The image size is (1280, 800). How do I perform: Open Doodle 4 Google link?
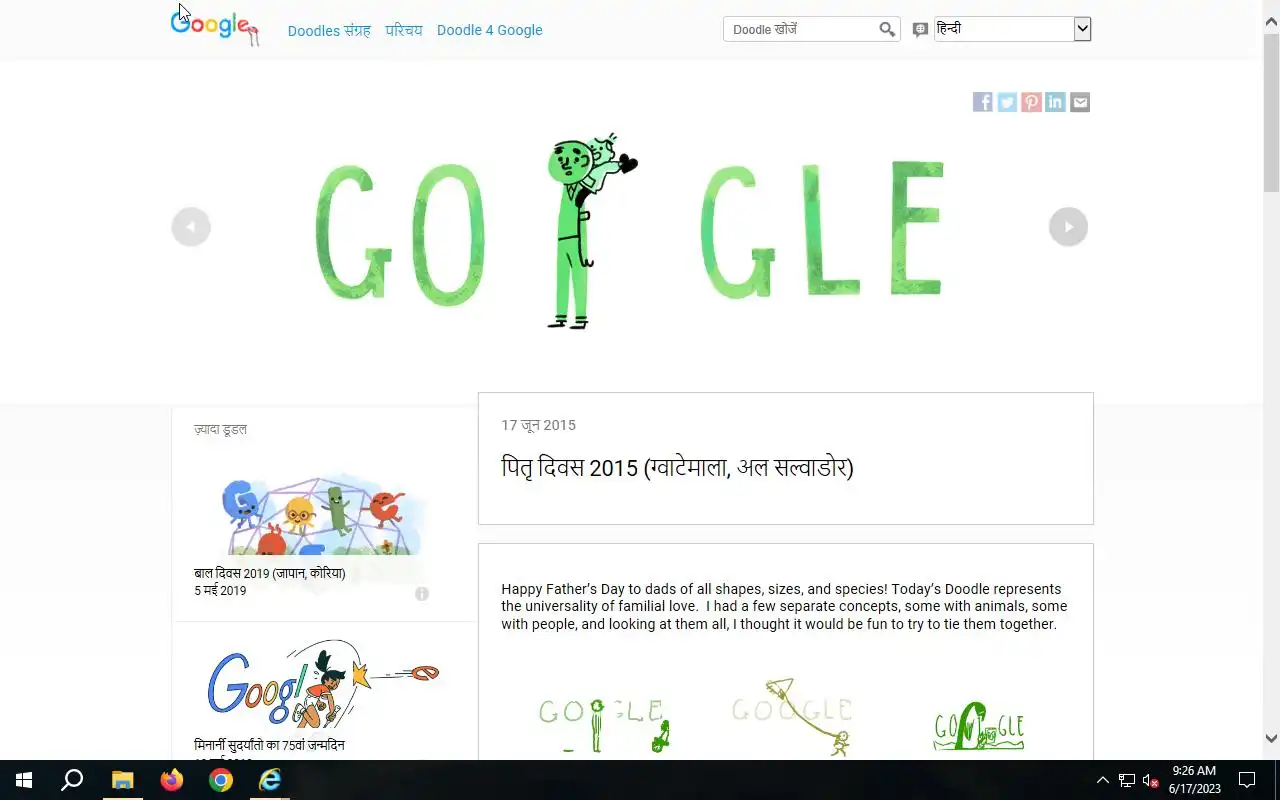tap(490, 30)
